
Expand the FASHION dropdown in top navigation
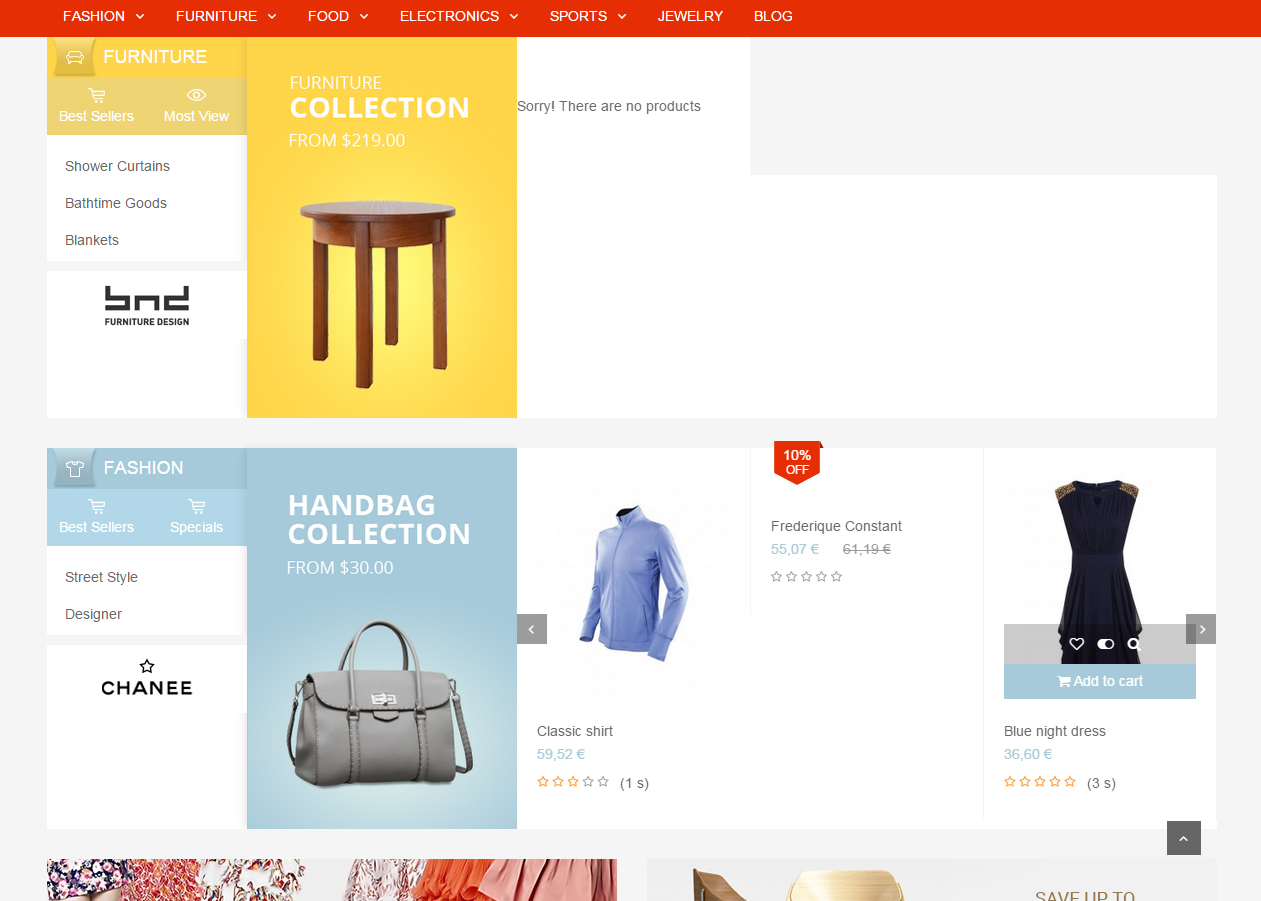coord(103,17)
